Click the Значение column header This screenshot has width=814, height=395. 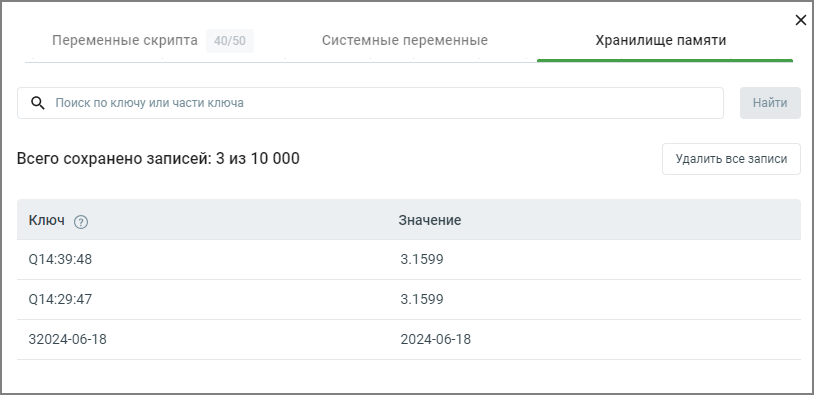430,220
